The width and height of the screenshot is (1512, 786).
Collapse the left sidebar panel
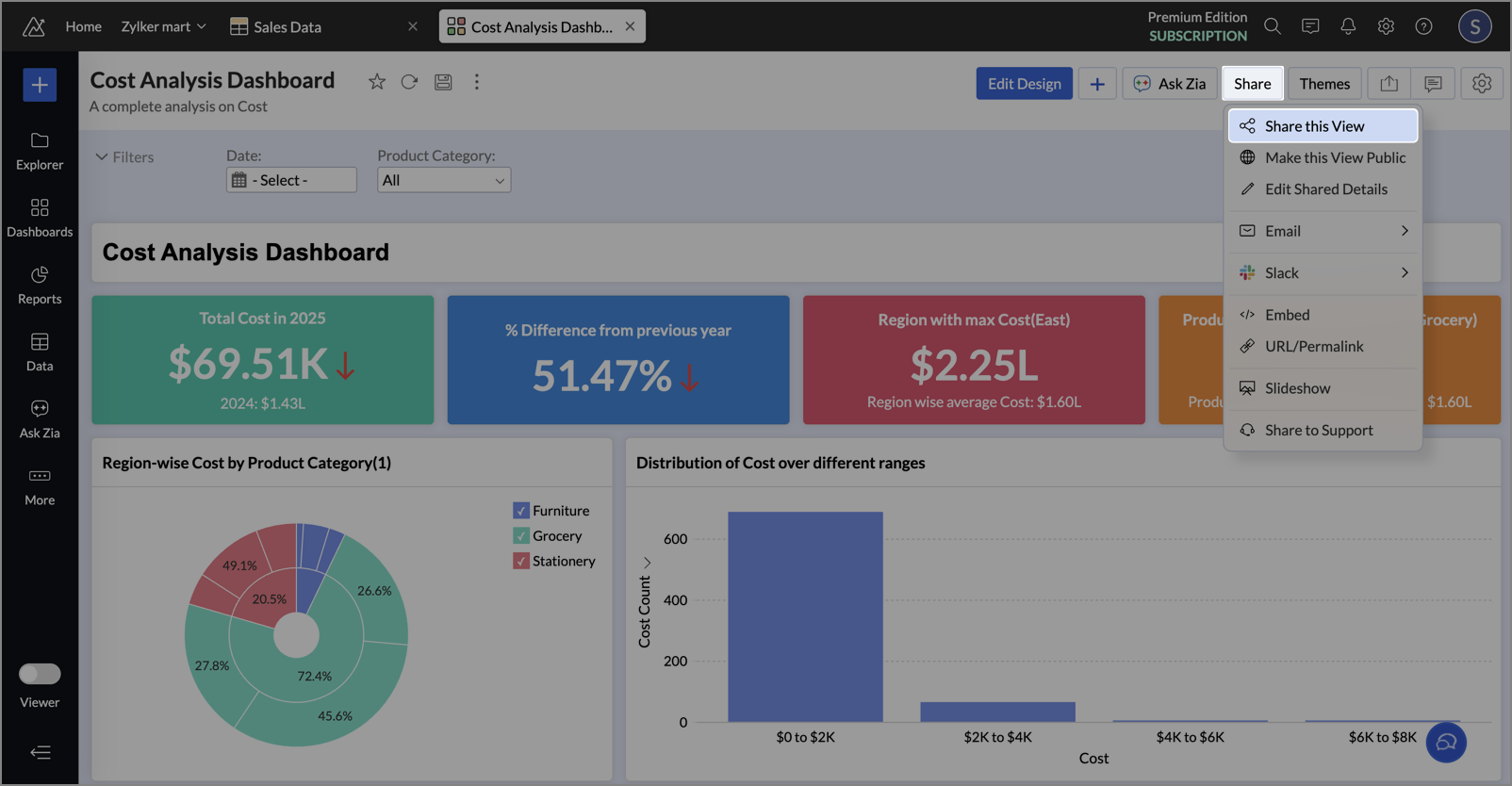[40, 752]
